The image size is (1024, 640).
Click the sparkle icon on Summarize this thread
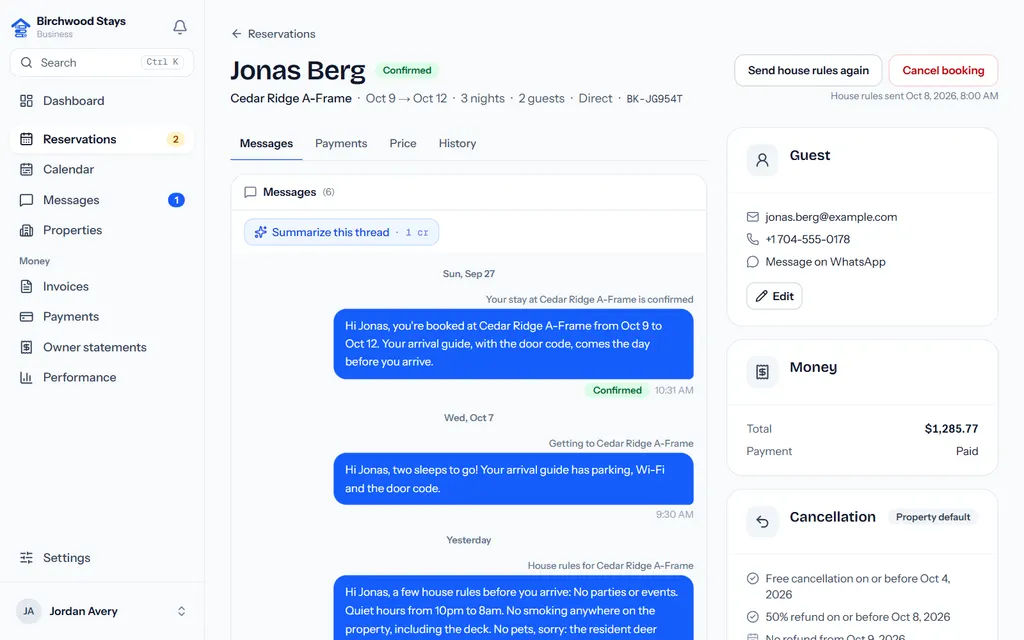pyautogui.click(x=261, y=232)
